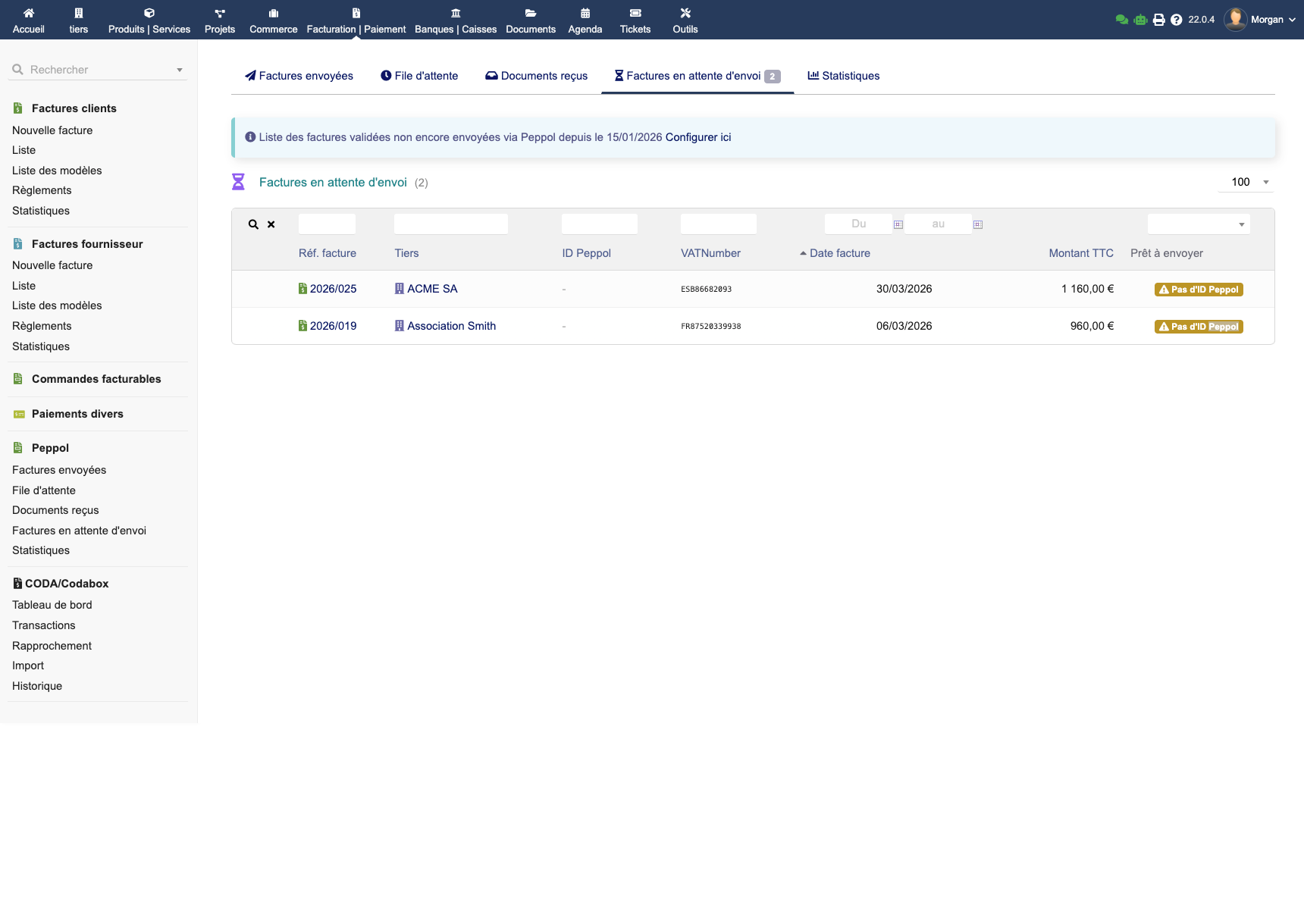Screen dimensions: 1304x924
Task: Click the printer icon in top bar
Action: pyautogui.click(x=1158, y=20)
